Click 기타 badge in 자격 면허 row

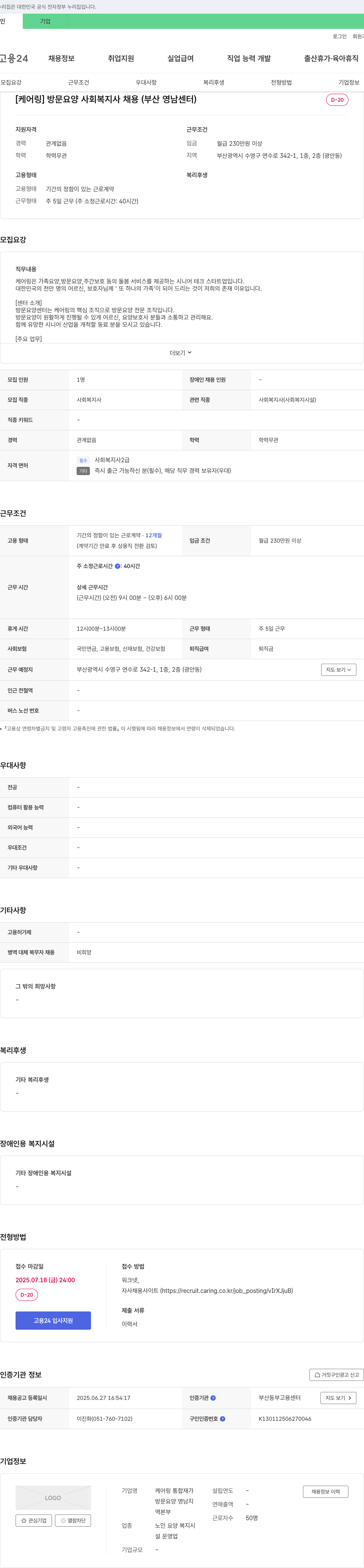point(83,471)
